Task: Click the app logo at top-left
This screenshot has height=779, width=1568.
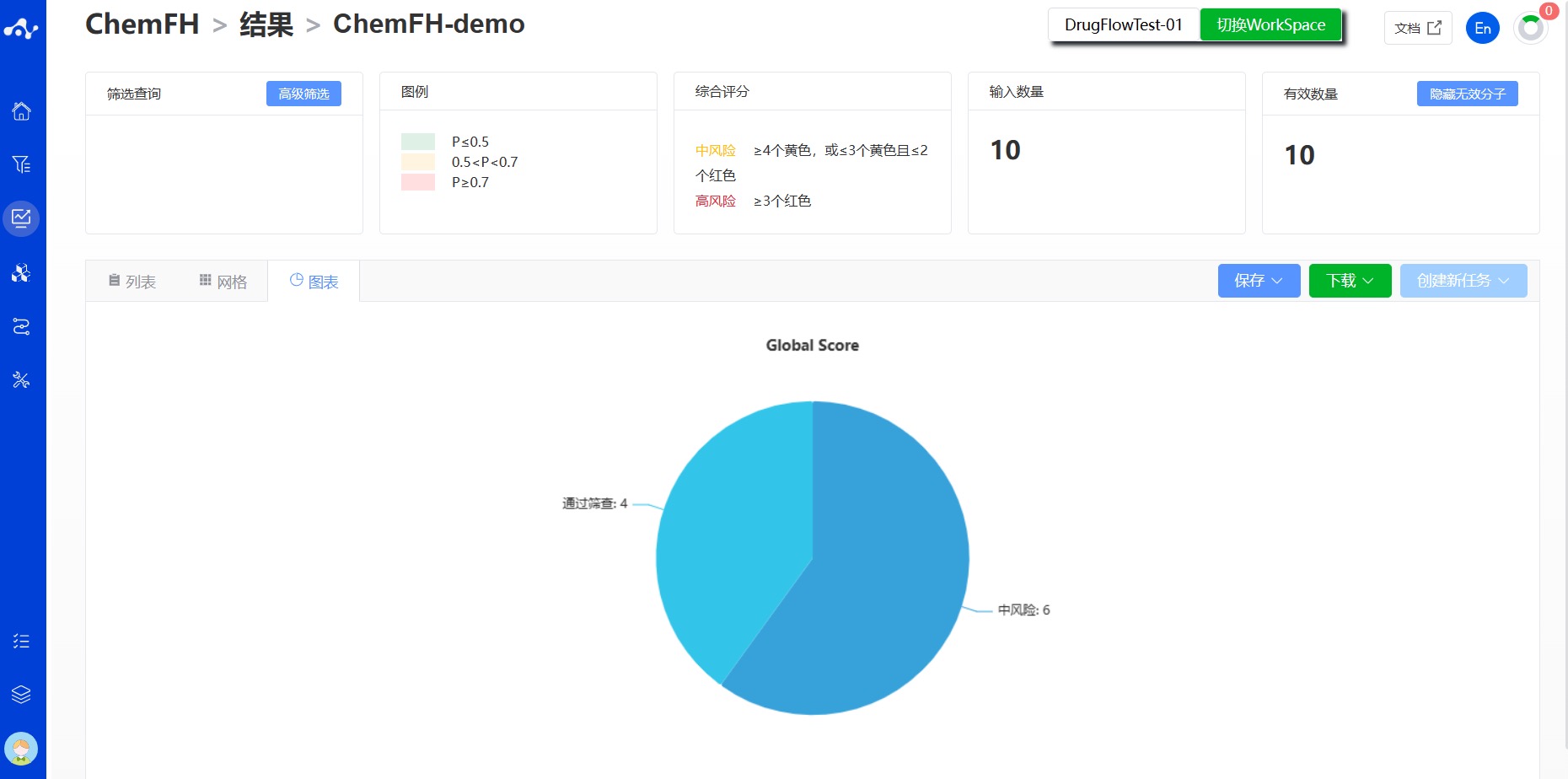Action: (21, 29)
